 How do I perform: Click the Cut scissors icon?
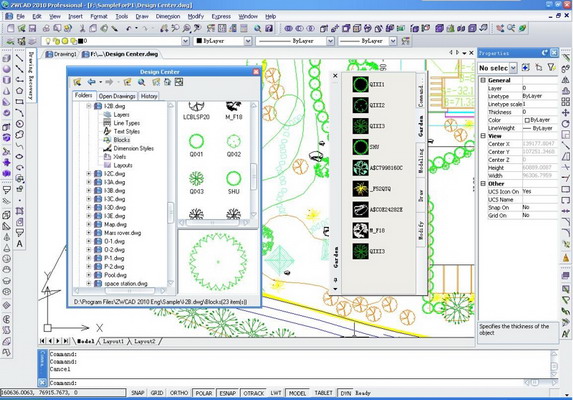tap(82, 28)
